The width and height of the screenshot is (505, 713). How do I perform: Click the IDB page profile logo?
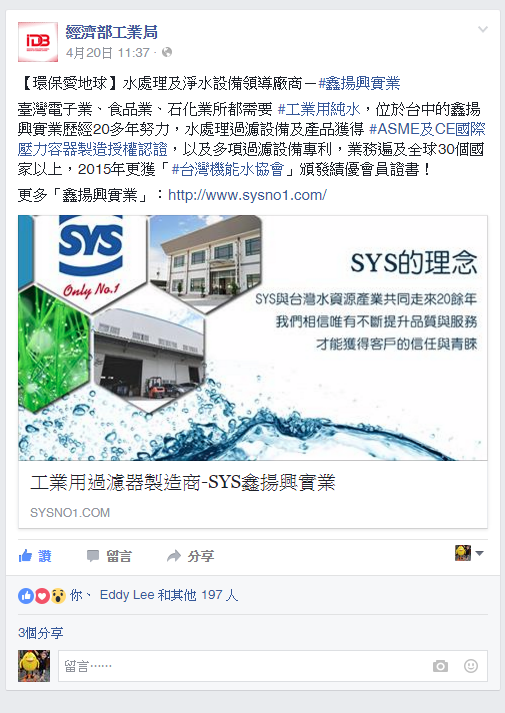tap(38, 42)
